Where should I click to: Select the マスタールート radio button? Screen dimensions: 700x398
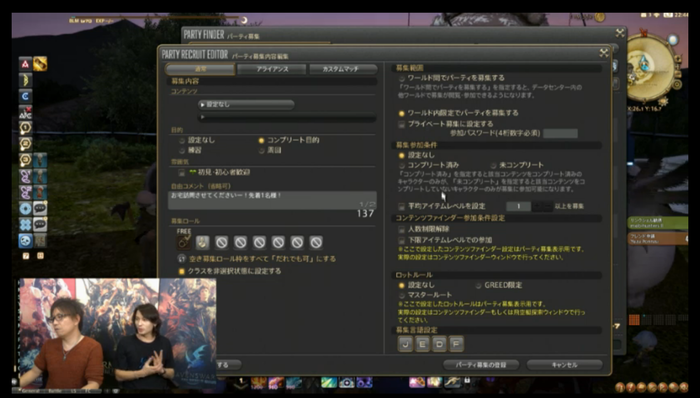(402, 295)
